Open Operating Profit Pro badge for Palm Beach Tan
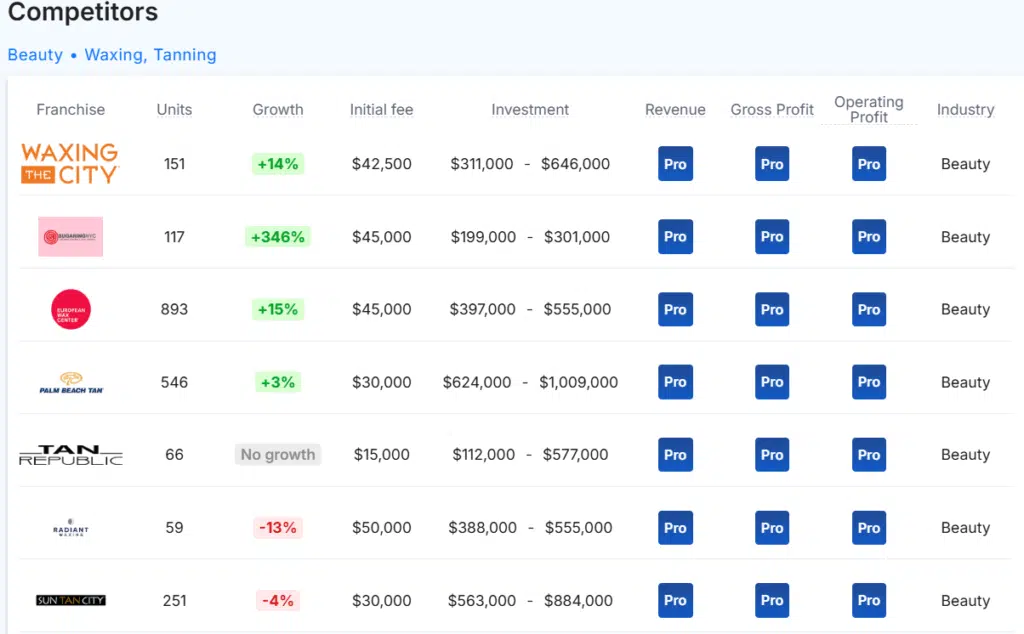 869,382
